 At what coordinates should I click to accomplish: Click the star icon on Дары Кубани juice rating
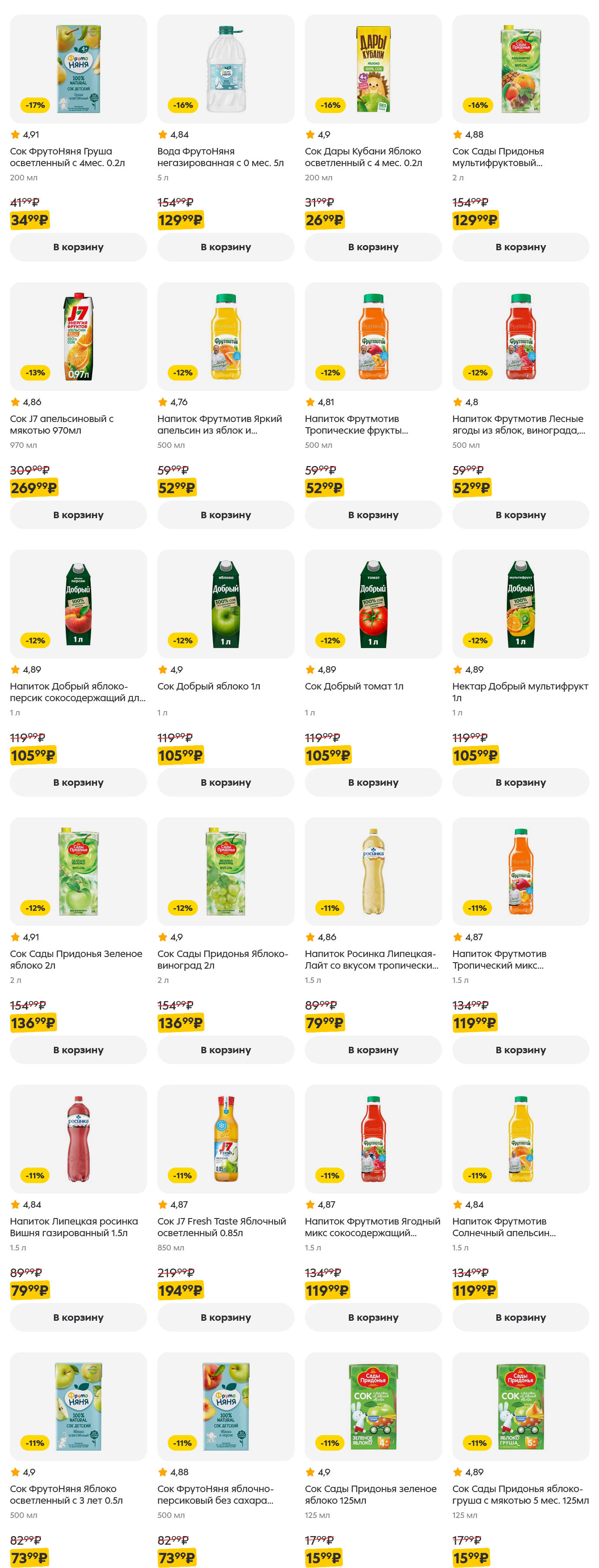tap(310, 135)
